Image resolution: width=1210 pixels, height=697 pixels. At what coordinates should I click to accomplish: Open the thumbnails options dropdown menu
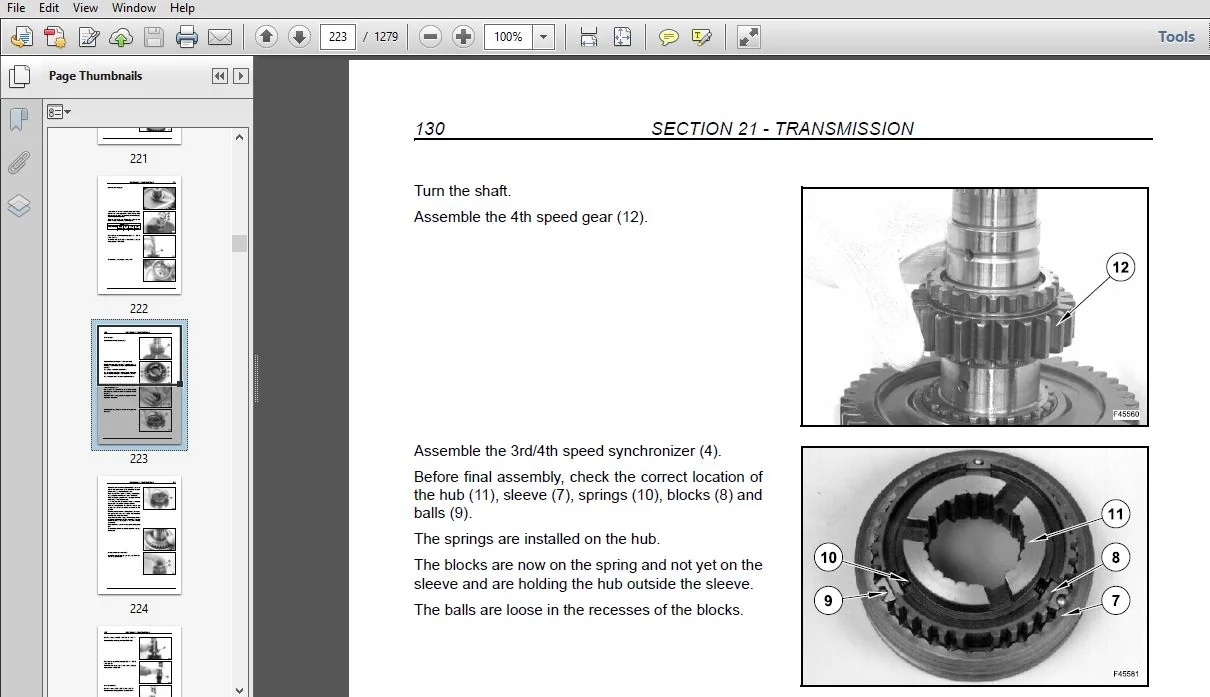(x=59, y=112)
